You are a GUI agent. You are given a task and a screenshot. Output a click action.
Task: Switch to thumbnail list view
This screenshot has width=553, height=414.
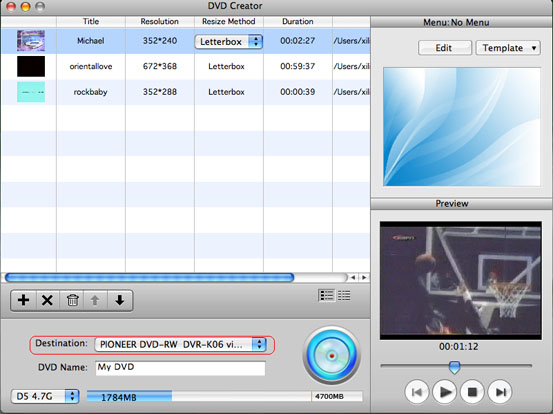pyautogui.click(x=326, y=296)
